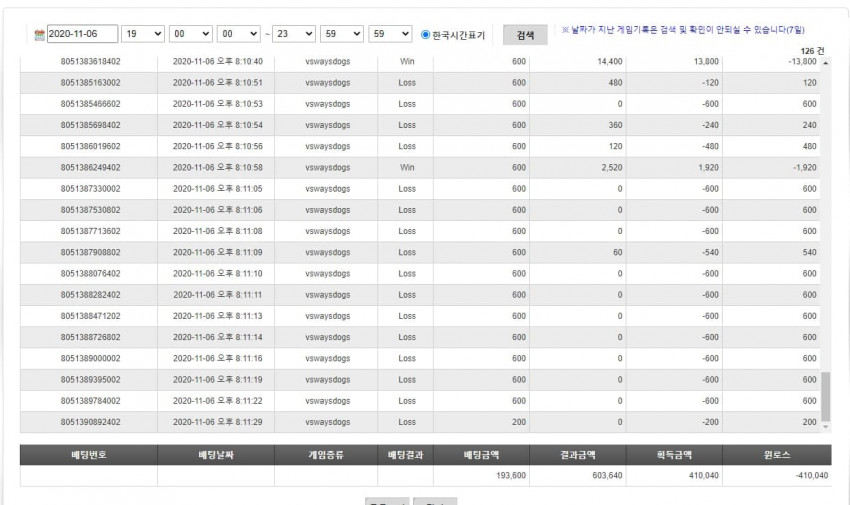Click the acquired amount -540
Viewport: 850px width, 505px height.
click(x=710, y=252)
